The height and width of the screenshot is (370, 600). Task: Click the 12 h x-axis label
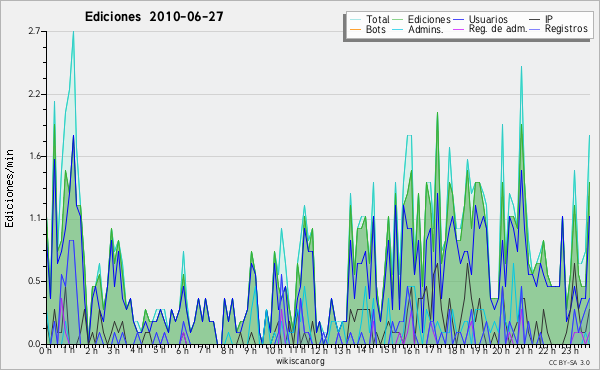(319, 350)
